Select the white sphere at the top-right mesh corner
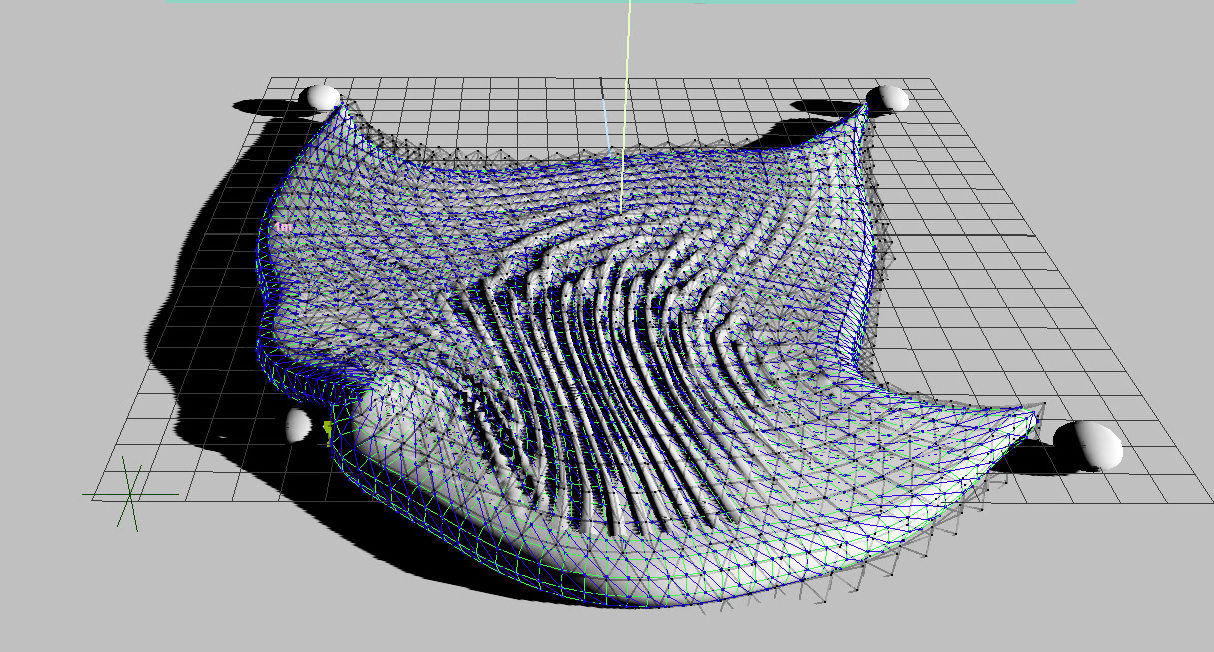Screen dimensions: 1214x652 (x=887, y=98)
